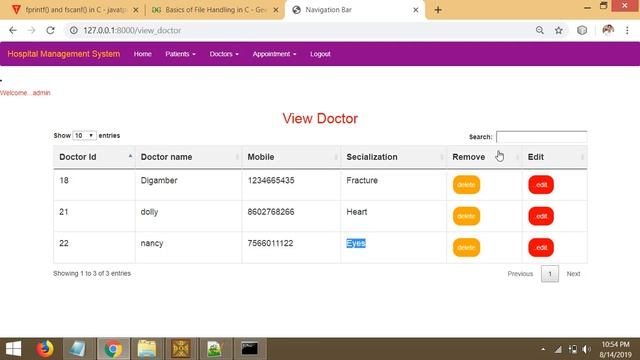Go back using the browser back arrow
640x360 pixels.
[x=13, y=30]
